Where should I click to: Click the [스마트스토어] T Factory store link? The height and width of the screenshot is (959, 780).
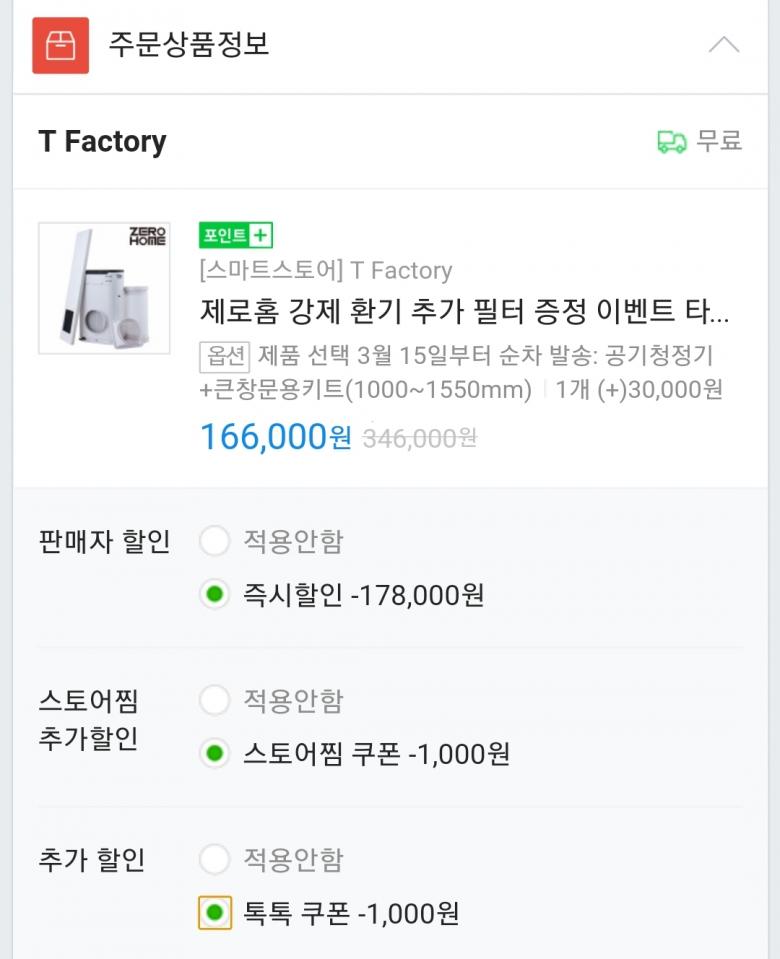click(326, 271)
